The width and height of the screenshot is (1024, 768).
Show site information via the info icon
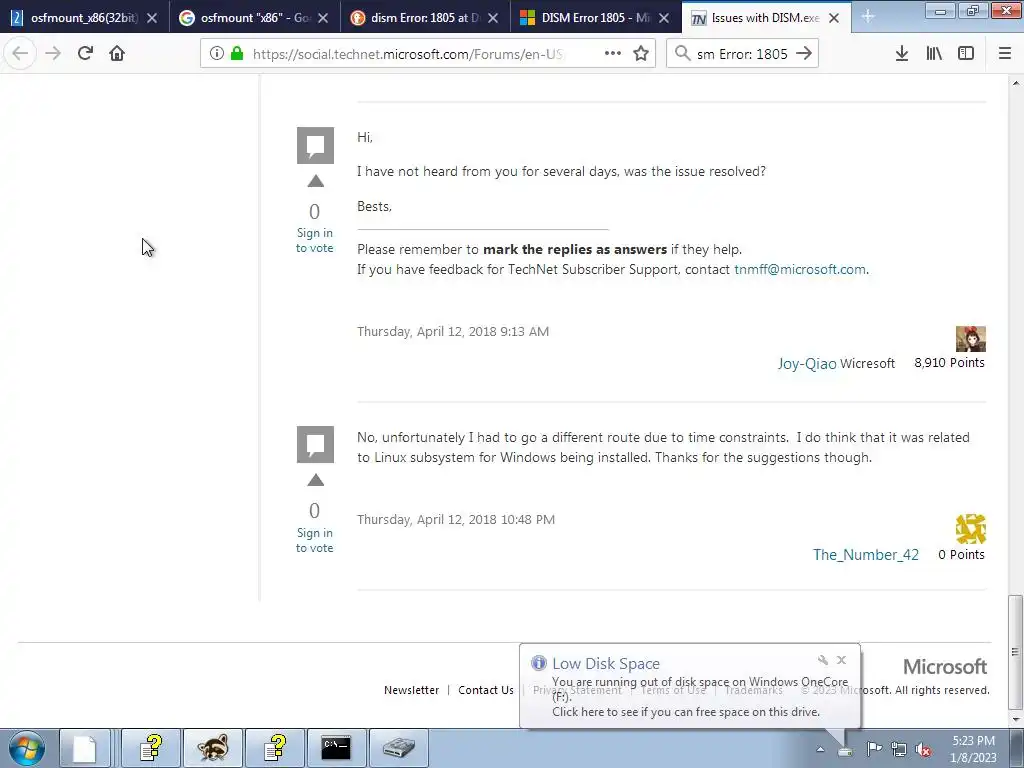(216, 54)
